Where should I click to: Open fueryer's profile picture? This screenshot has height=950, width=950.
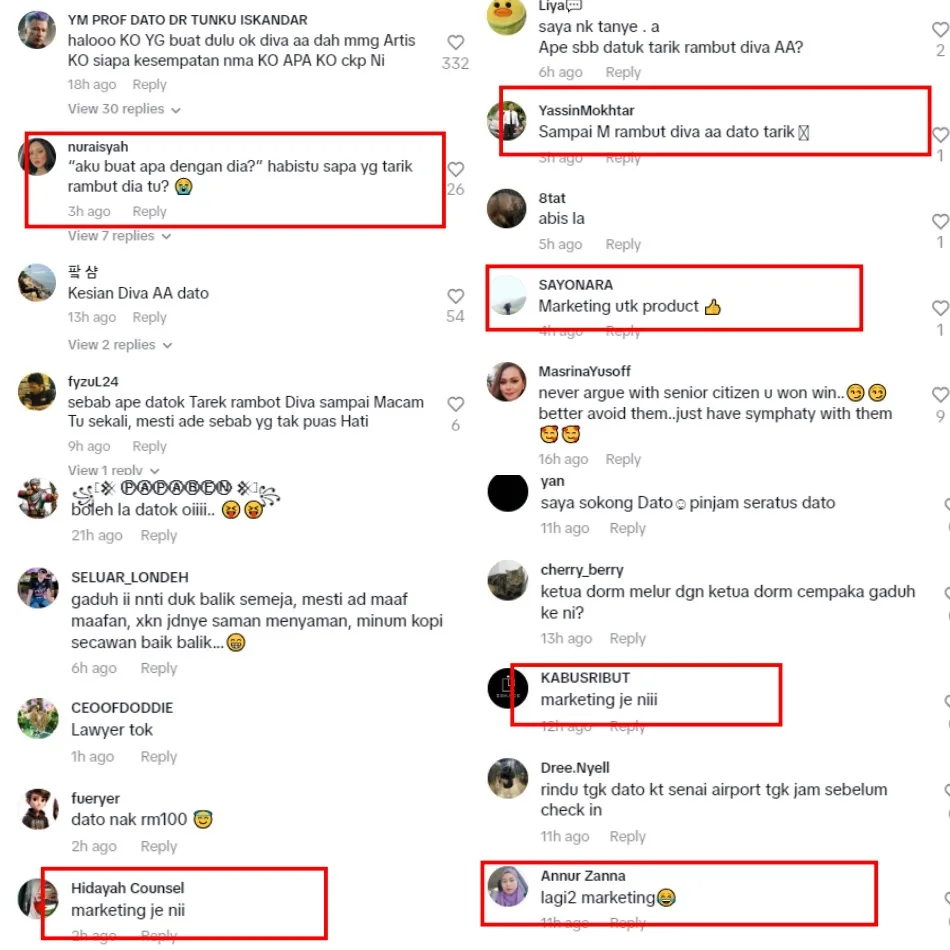point(38,809)
